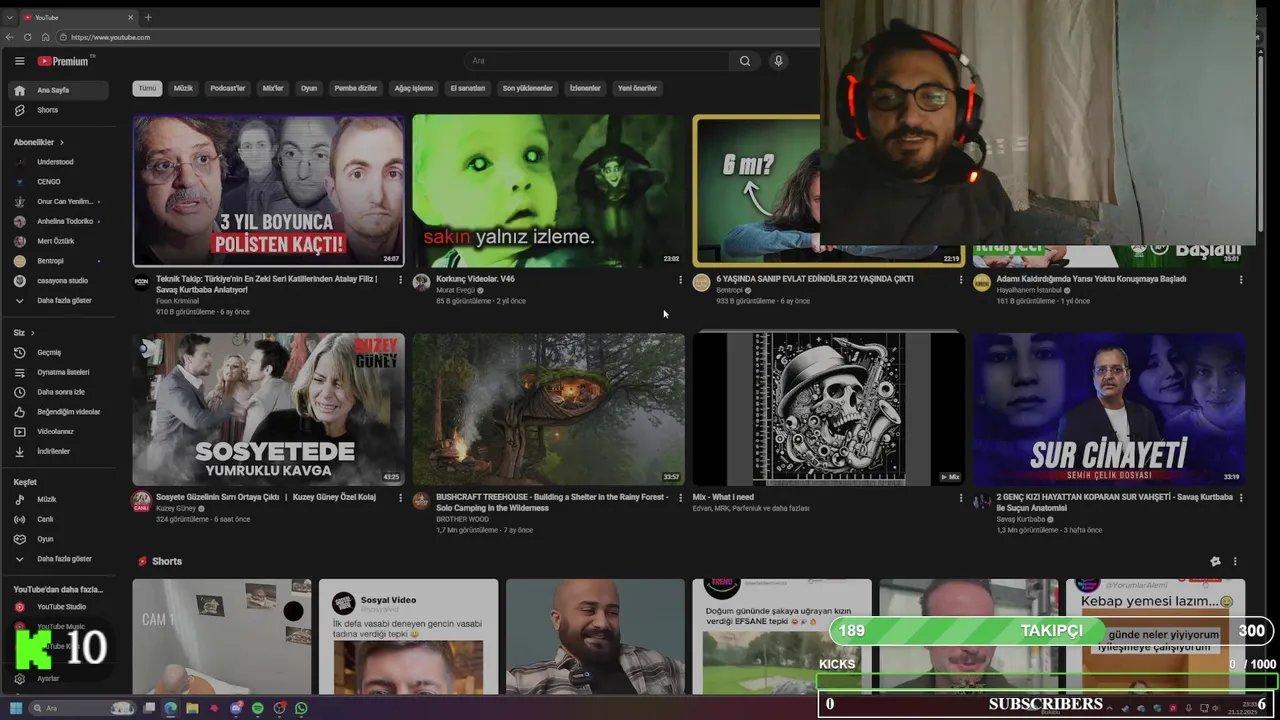Screen dimensions: 1280x720
Task: Open Kuzey Güney channel avatar
Action: (x=142, y=501)
